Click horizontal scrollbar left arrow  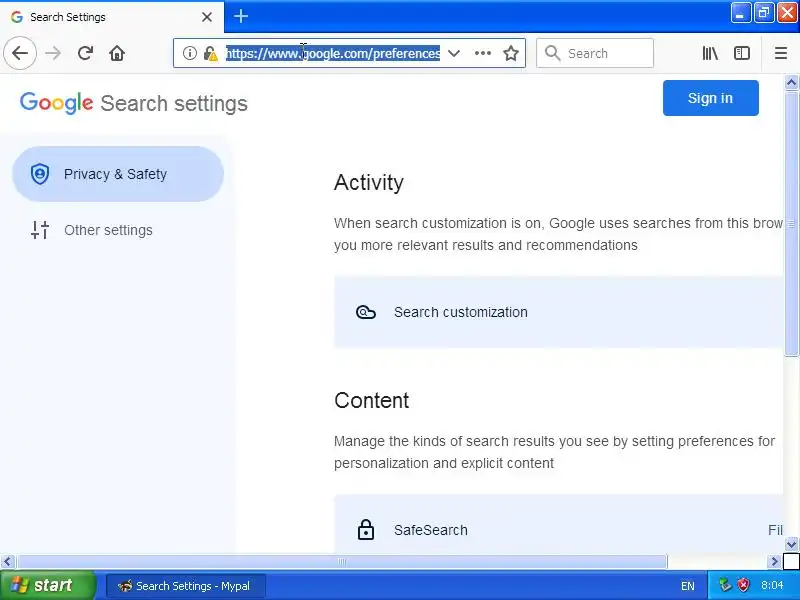coord(7,562)
